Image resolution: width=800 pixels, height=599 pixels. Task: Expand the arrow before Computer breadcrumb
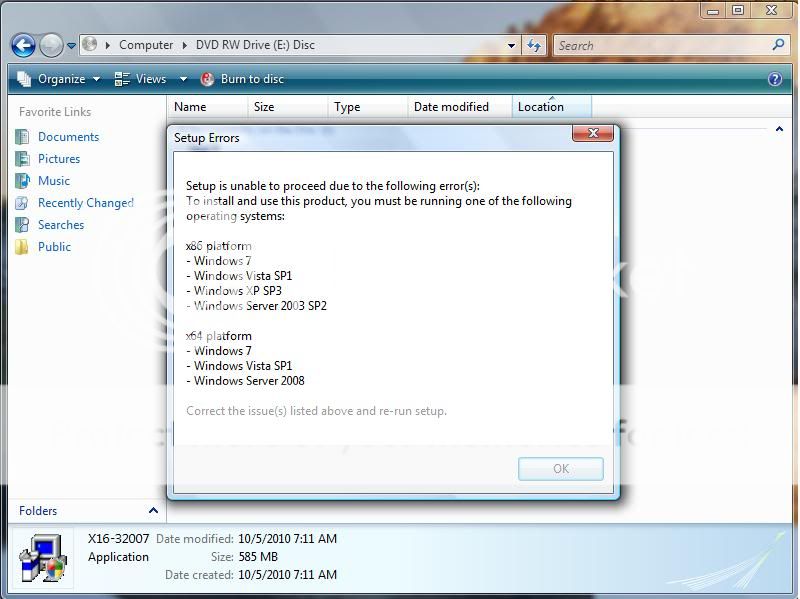pyautogui.click(x=108, y=45)
